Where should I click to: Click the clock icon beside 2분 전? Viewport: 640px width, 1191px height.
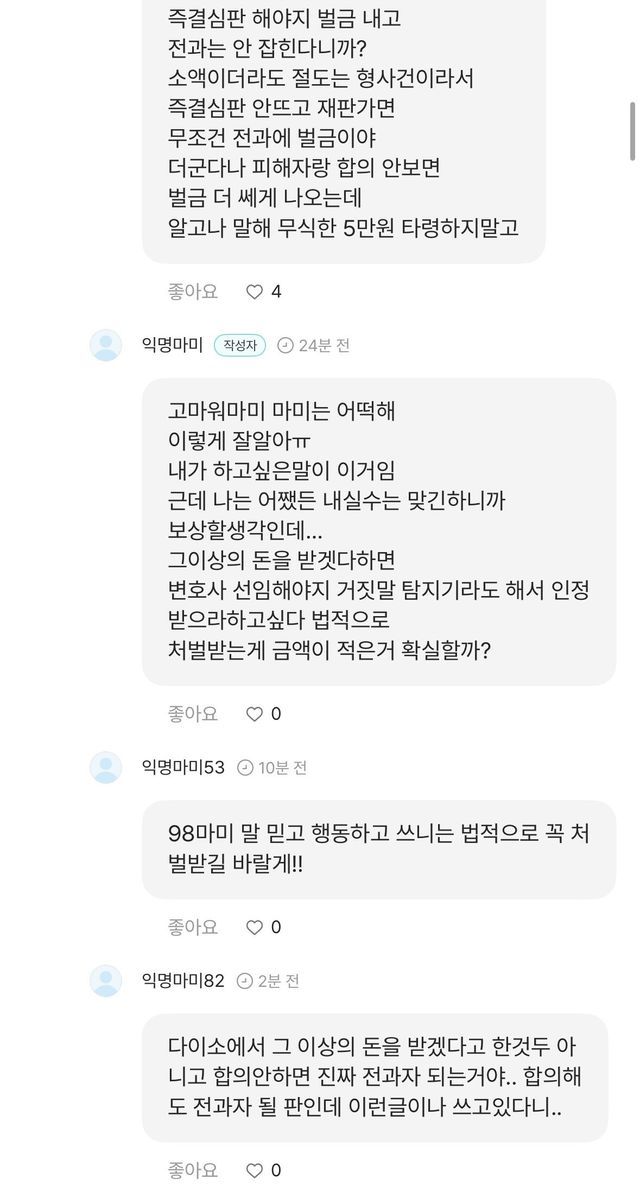(x=245, y=981)
